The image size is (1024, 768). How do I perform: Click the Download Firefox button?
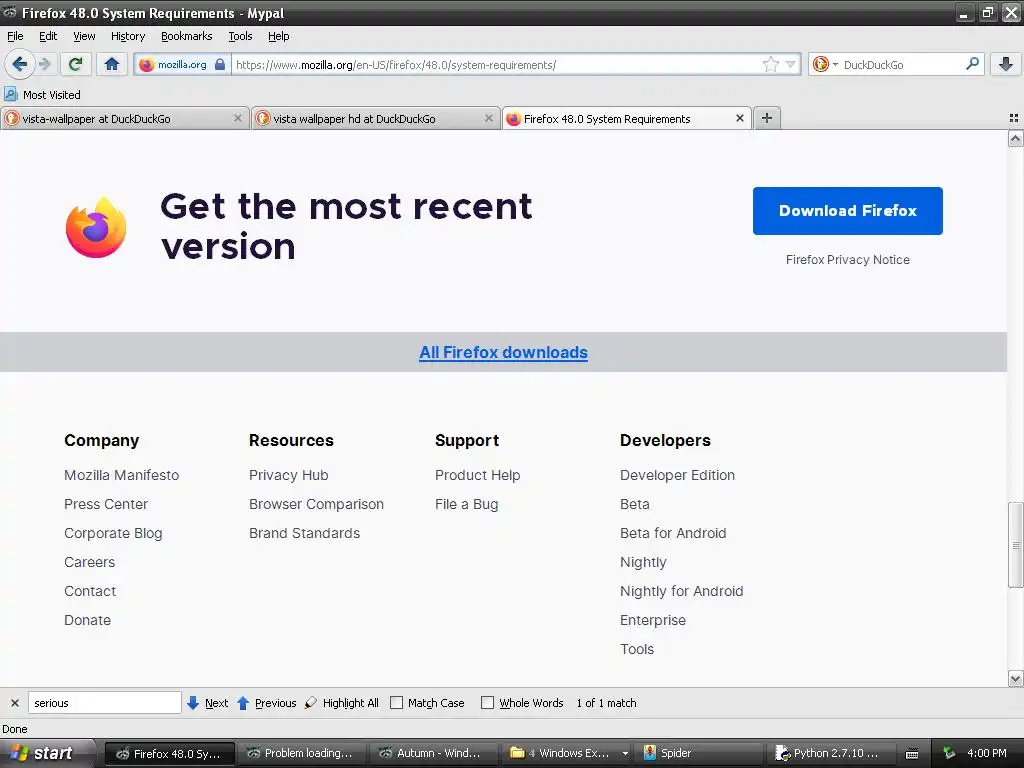pyautogui.click(x=848, y=211)
